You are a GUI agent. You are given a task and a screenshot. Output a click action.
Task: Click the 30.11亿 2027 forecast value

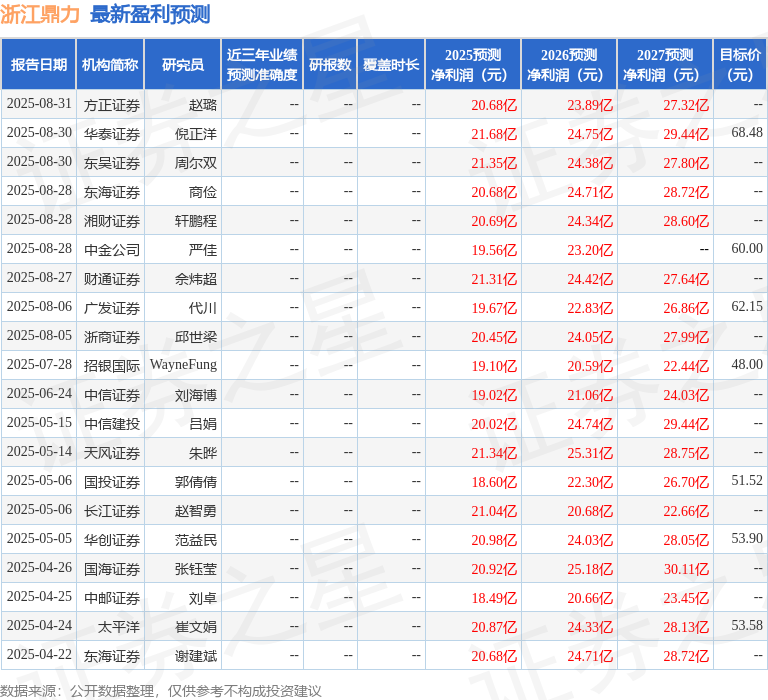coord(686,569)
